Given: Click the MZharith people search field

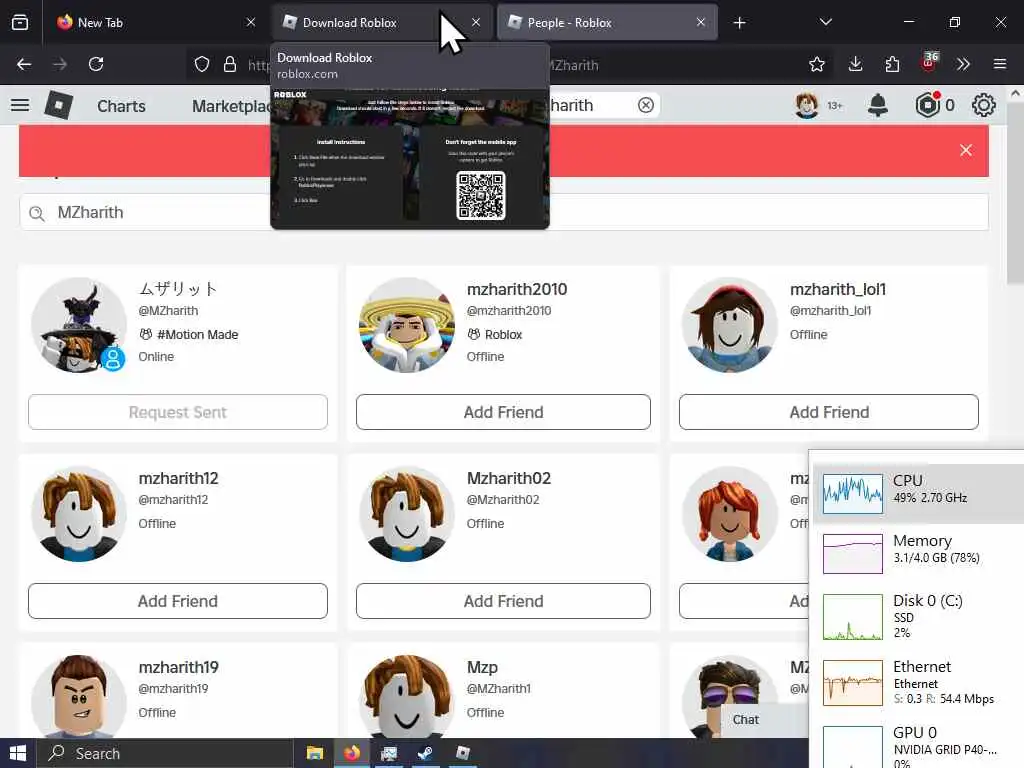Looking at the screenshot, I should pos(504,213).
